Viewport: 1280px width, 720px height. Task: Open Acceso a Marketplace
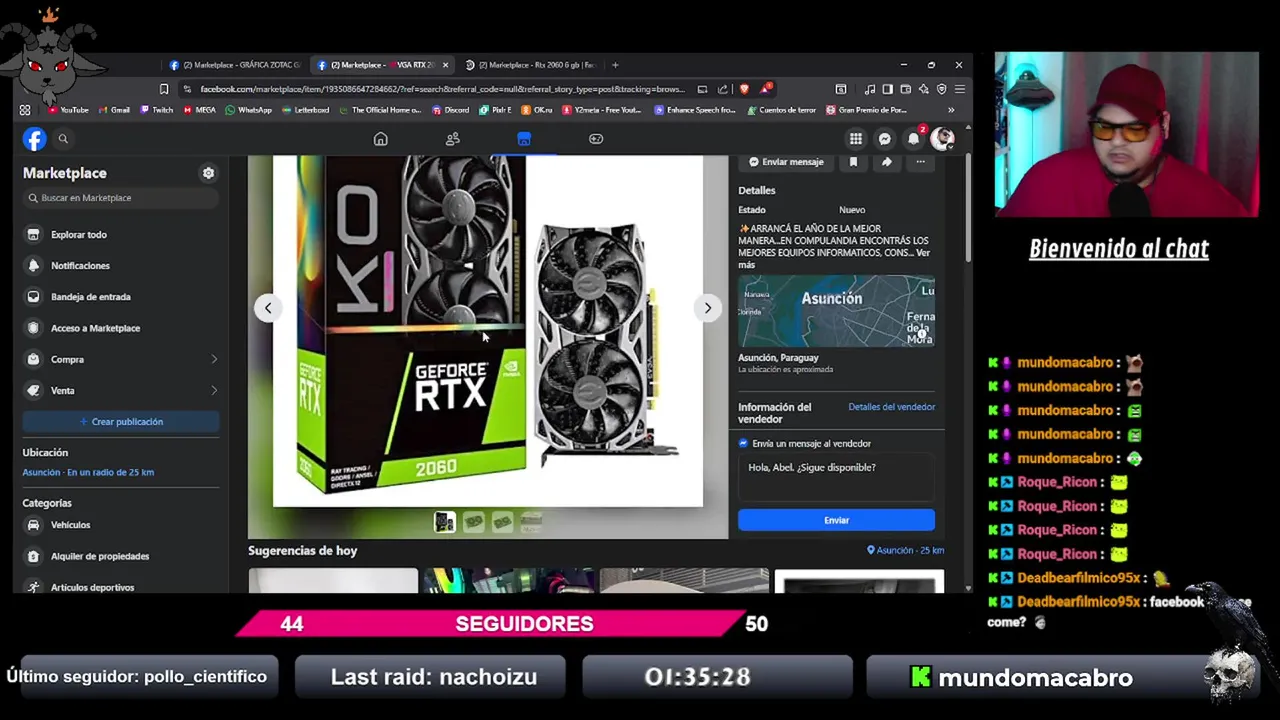pos(121,328)
